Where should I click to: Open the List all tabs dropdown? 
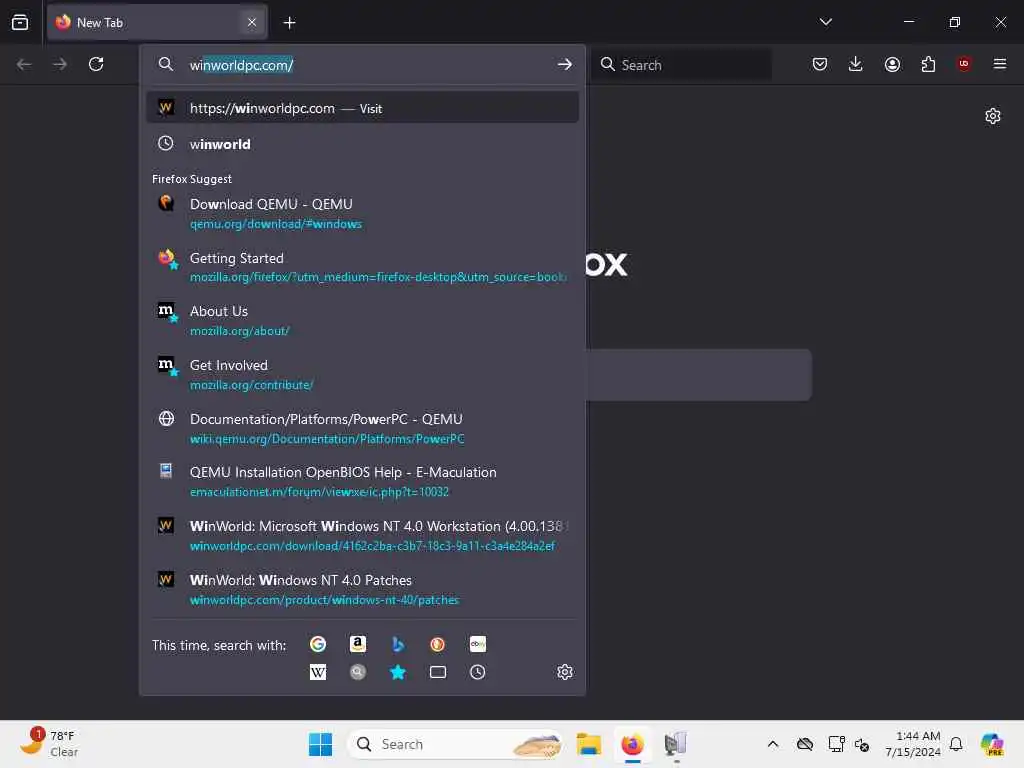825,22
